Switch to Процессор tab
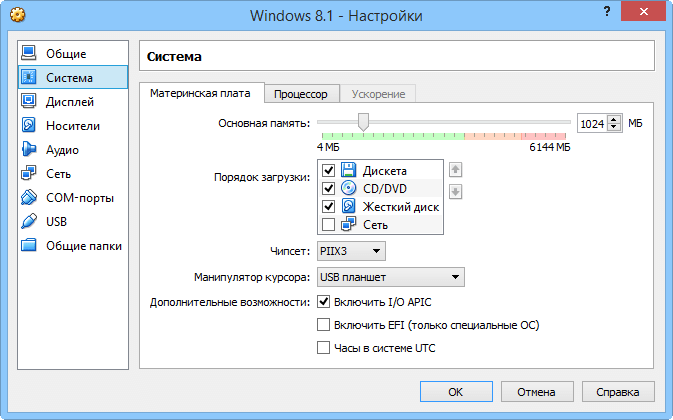Viewport: 673px width, 420px height. [x=301, y=94]
